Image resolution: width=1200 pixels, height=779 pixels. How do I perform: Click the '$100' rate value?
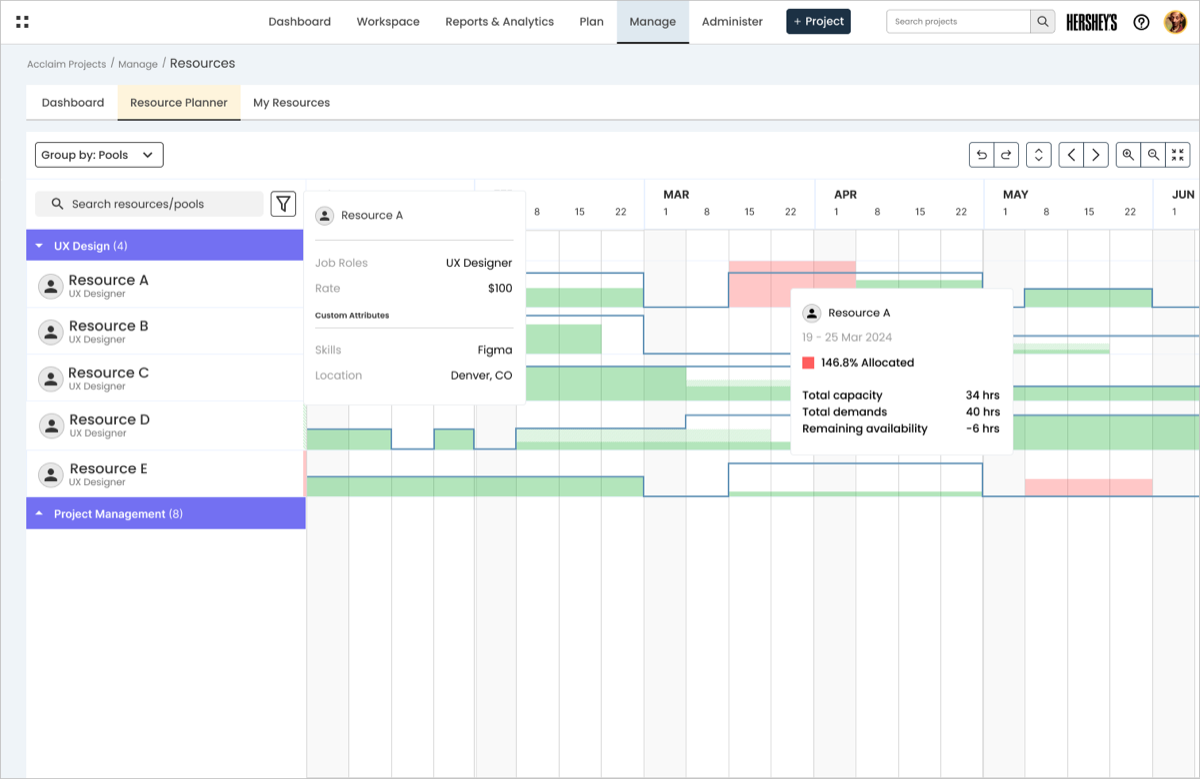500,288
